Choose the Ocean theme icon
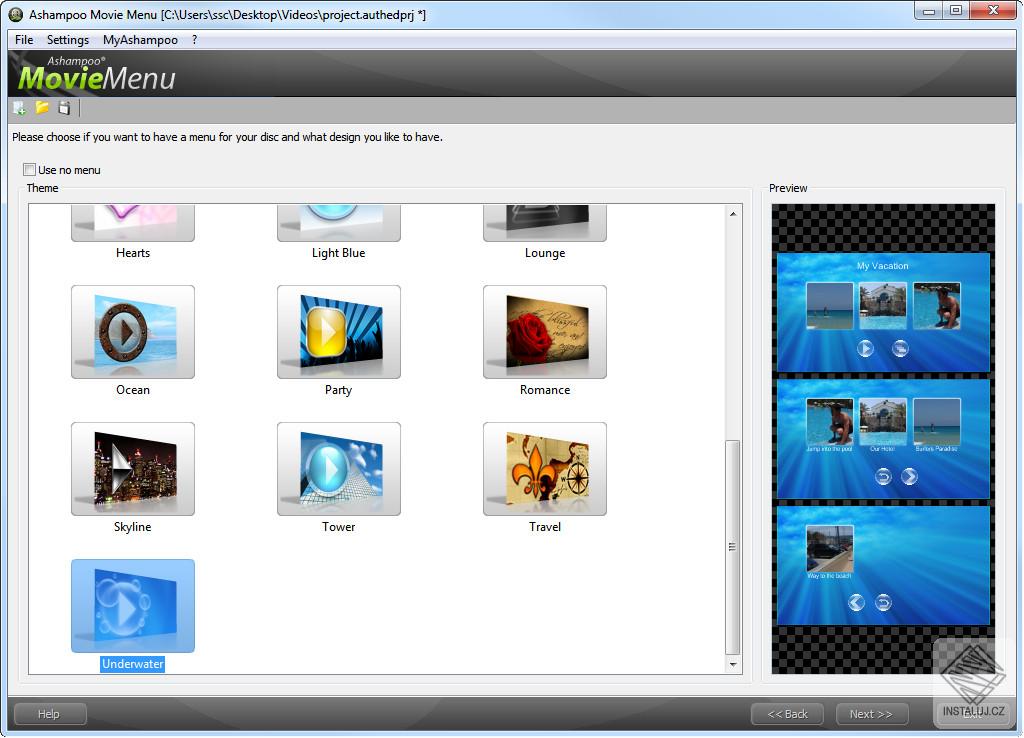This screenshot has height=738, width=1024. [133, 332]
